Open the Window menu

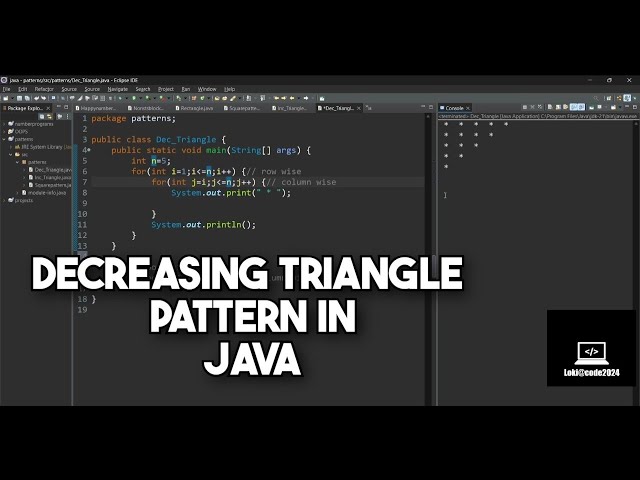[x=207, y=89]
